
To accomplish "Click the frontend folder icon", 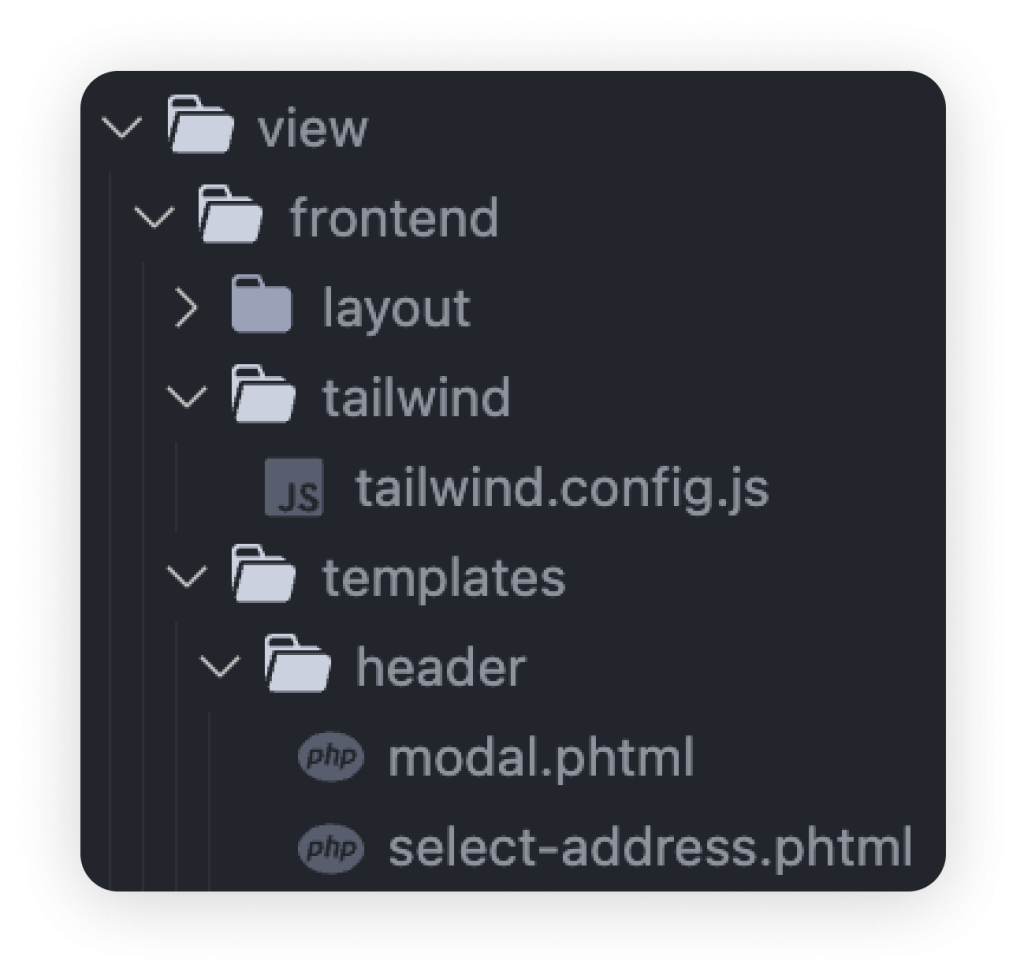I will 231,214.
